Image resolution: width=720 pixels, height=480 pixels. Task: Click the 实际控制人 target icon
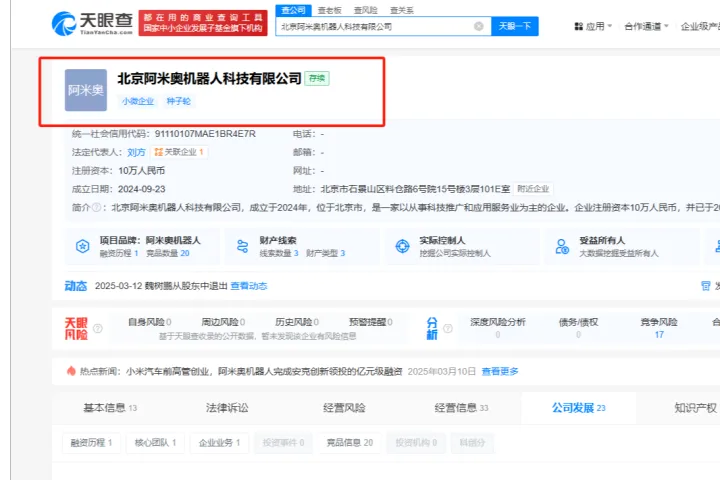tap(403, 246)
